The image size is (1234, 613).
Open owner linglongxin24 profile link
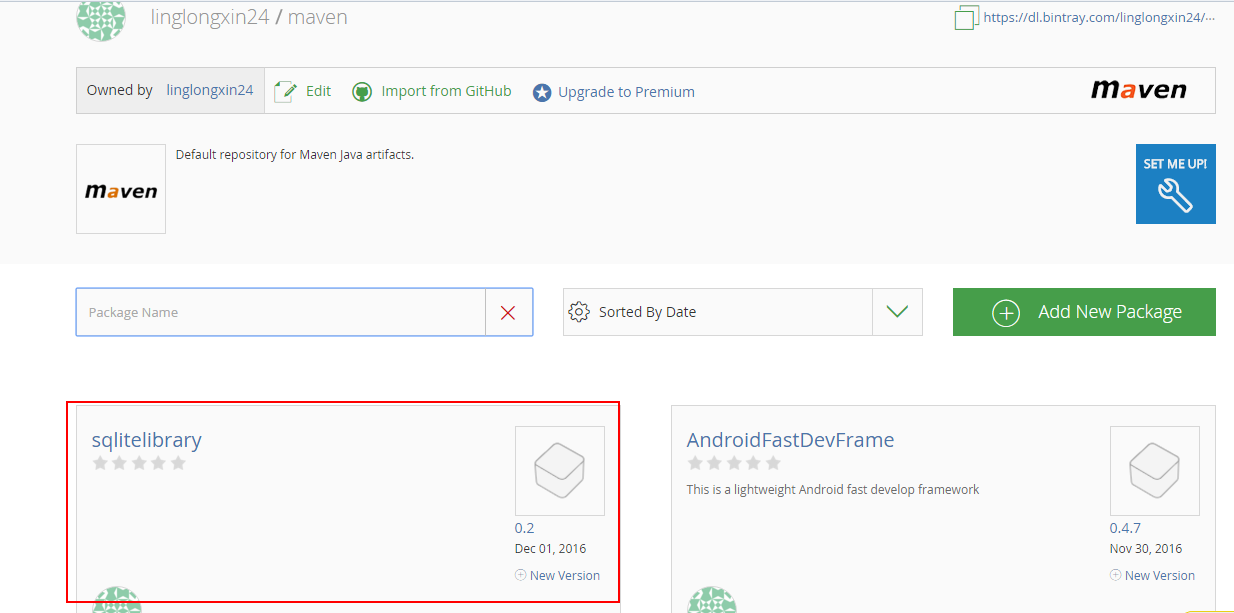210,90
